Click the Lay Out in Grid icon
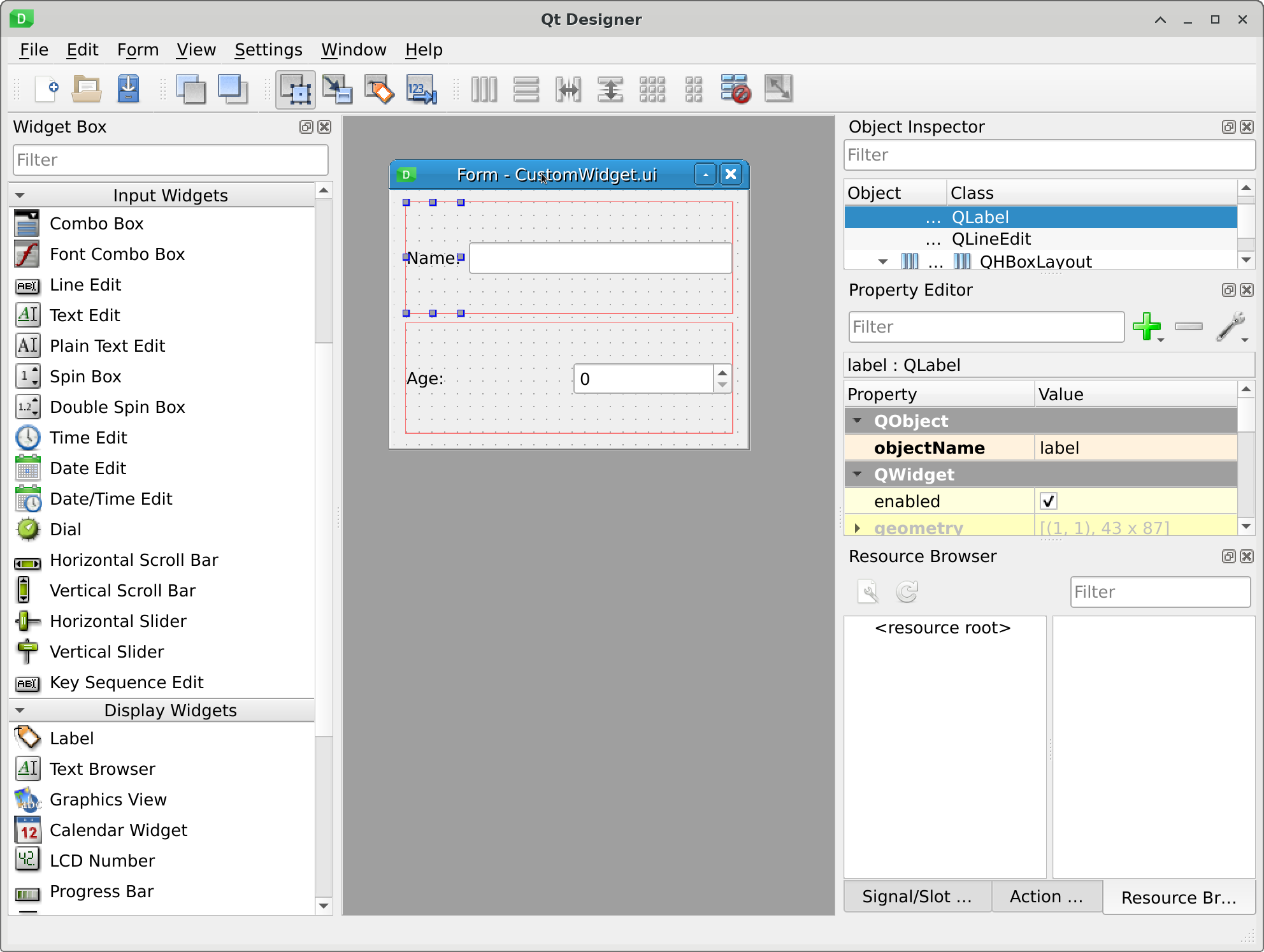 pos(652,89)
